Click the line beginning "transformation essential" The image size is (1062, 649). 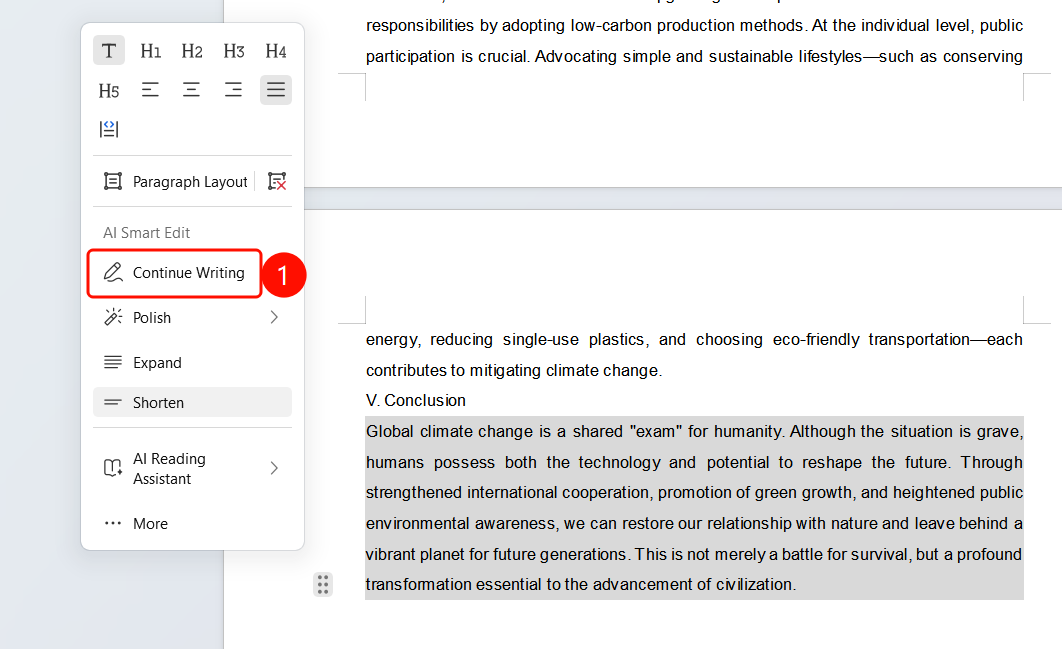[581, 584]
